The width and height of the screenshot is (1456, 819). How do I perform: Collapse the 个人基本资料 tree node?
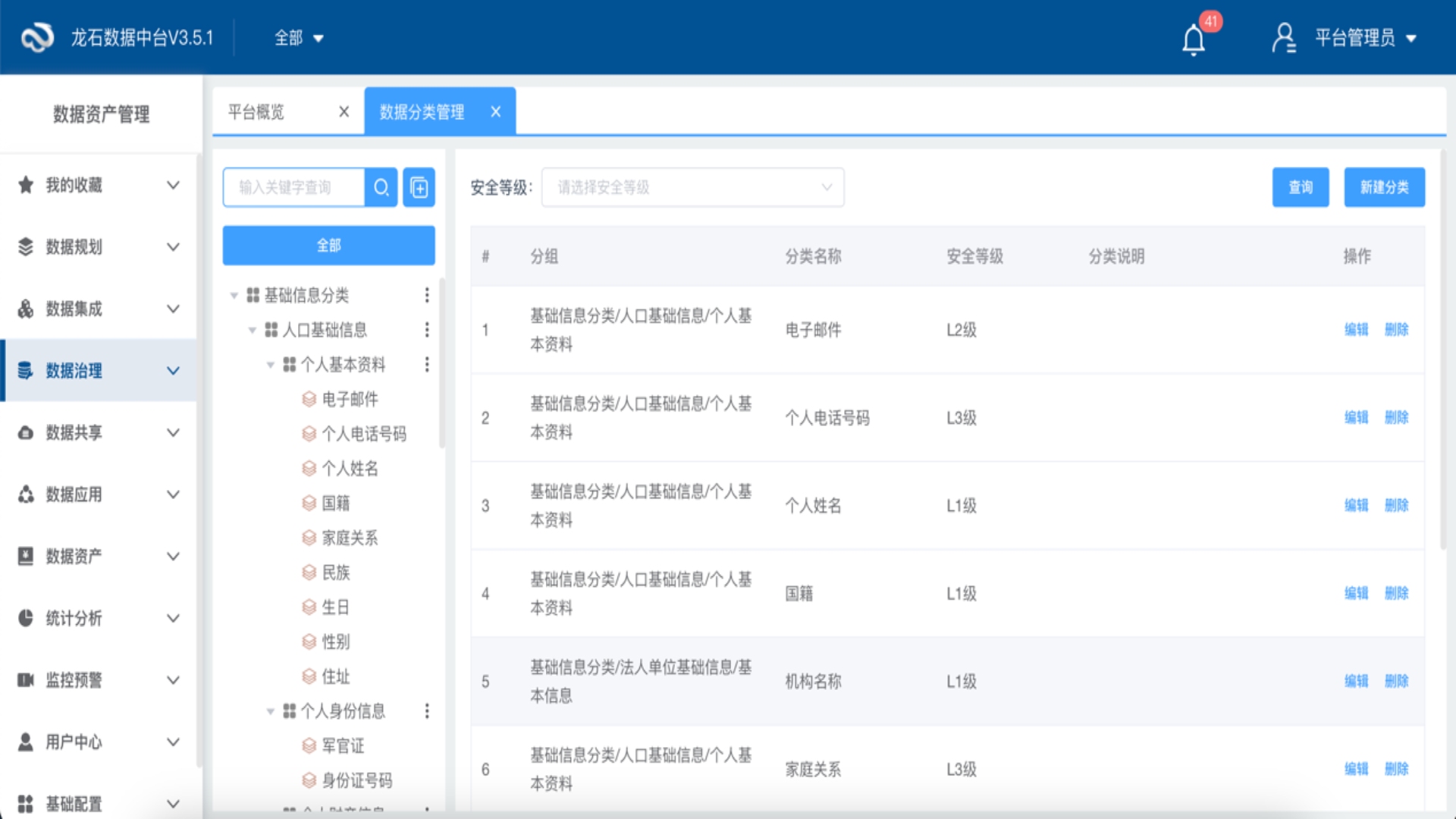pyautogui.click(x=271, y=365)
